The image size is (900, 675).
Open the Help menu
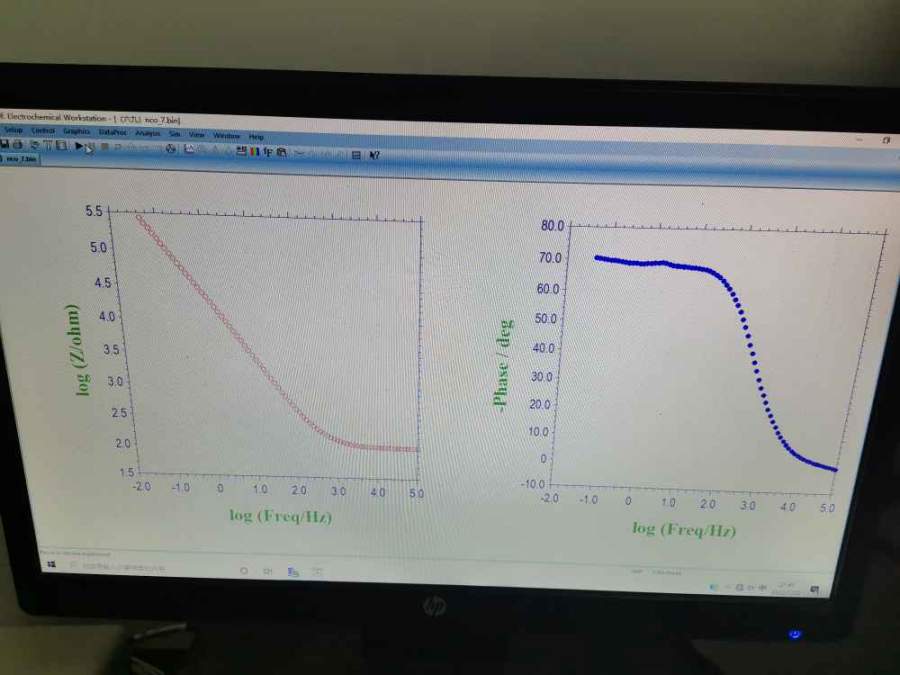point(256,137)
